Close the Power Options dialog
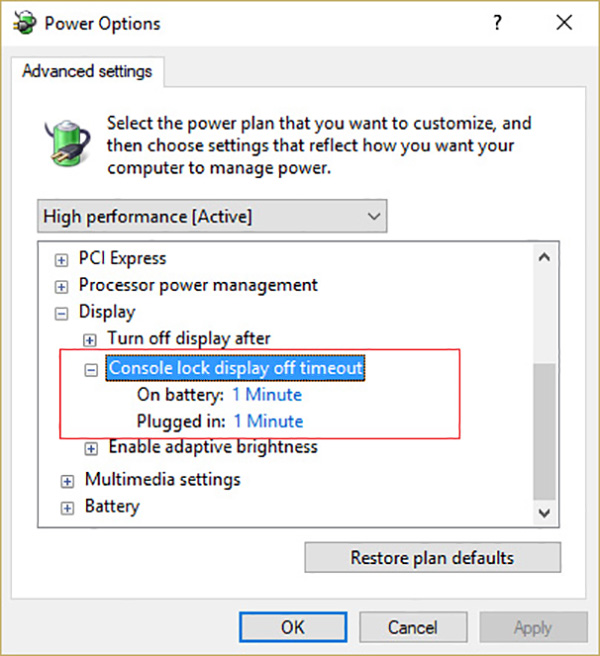Image resolution: width=600 pixels, height=656 pixels. [x=565, y=23]
